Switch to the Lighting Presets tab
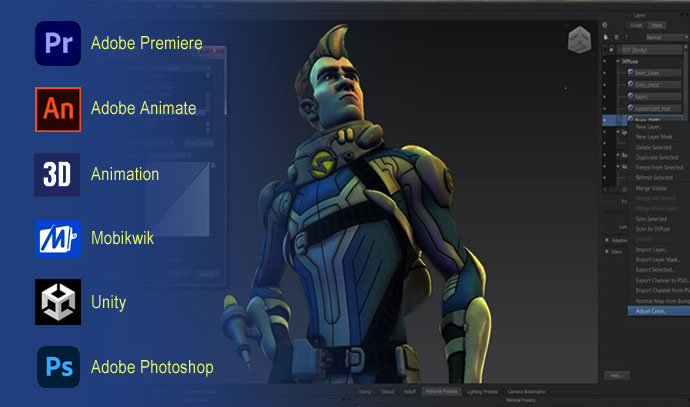This screenshot has height=407, width=690. (x=482, y=392)
